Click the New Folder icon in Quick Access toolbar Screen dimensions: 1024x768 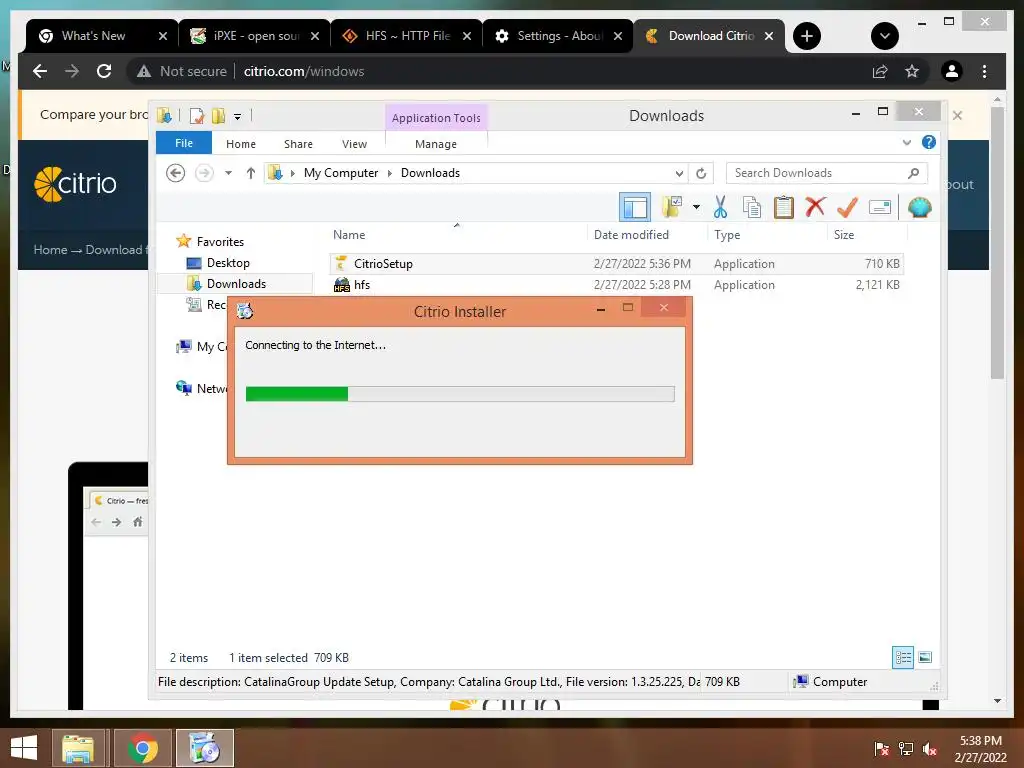coord(218,116)
